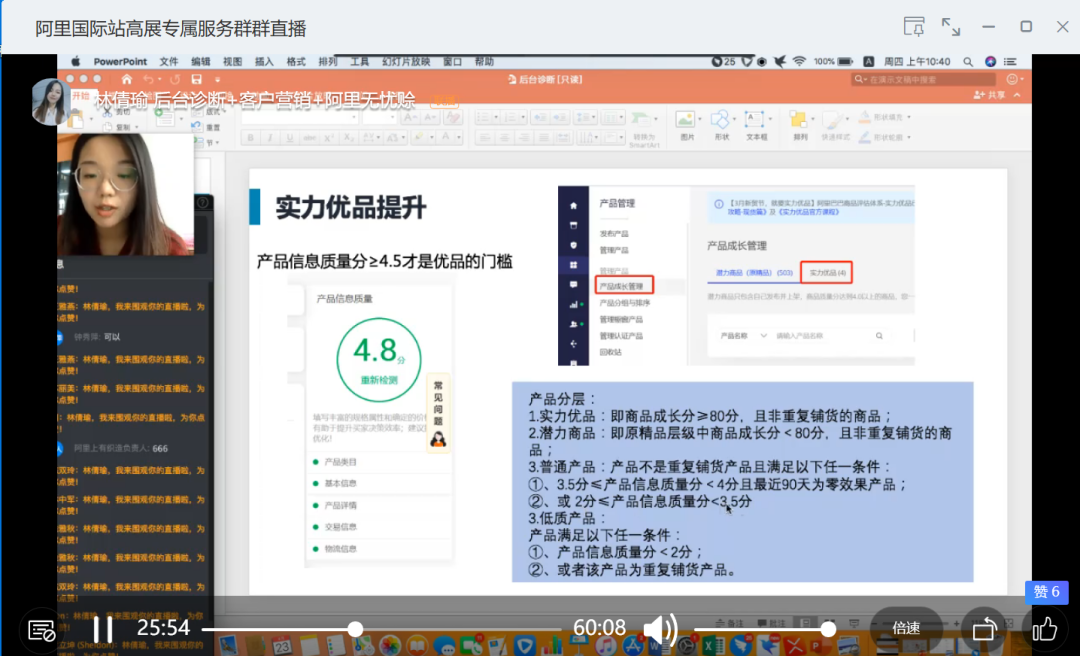1080x656 pixels.
Task: Open macOS Notification Center list icon
Action: pos(1010,62)
